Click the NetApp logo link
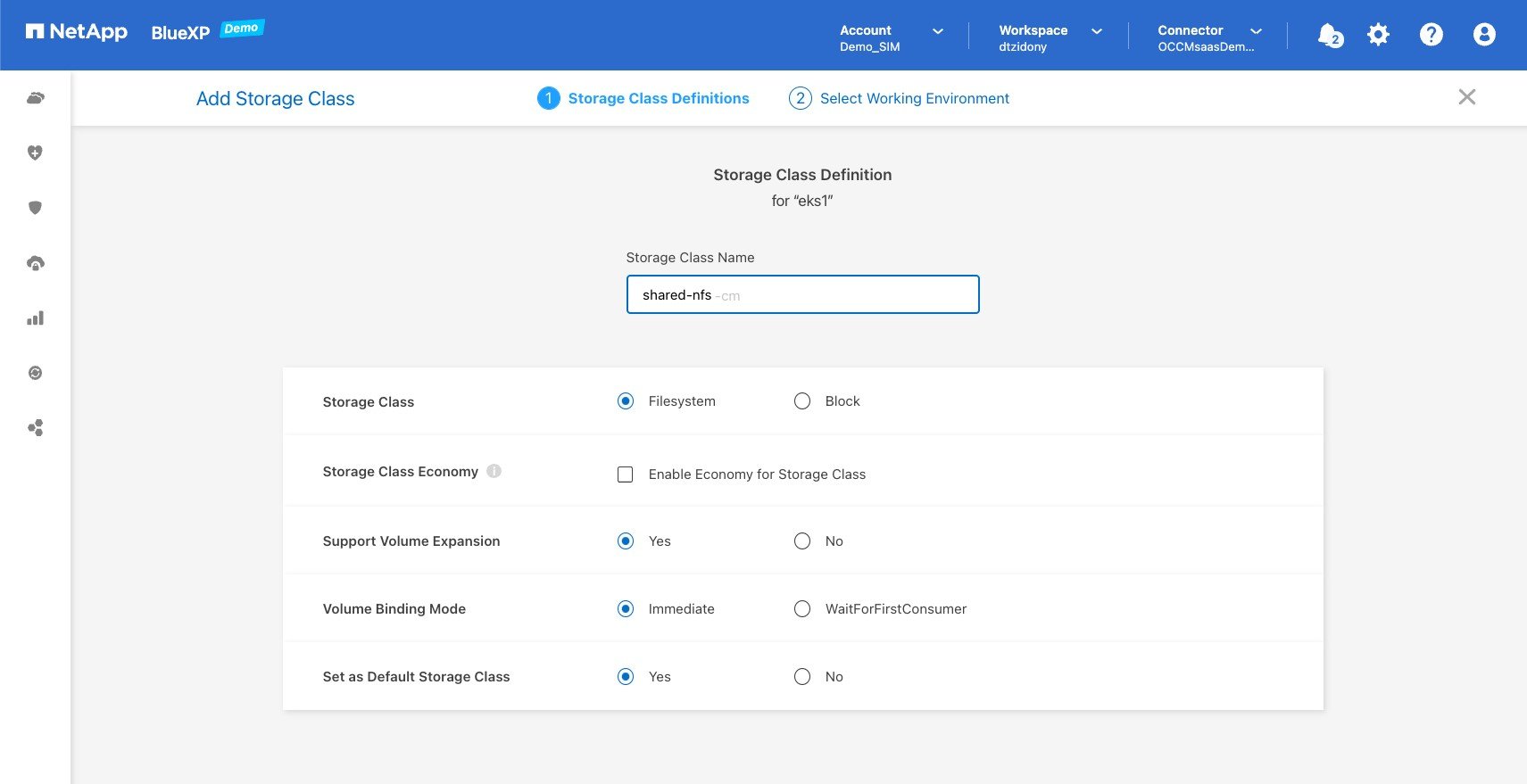This screenshot has height=784, width=1527. pos(77,32)
